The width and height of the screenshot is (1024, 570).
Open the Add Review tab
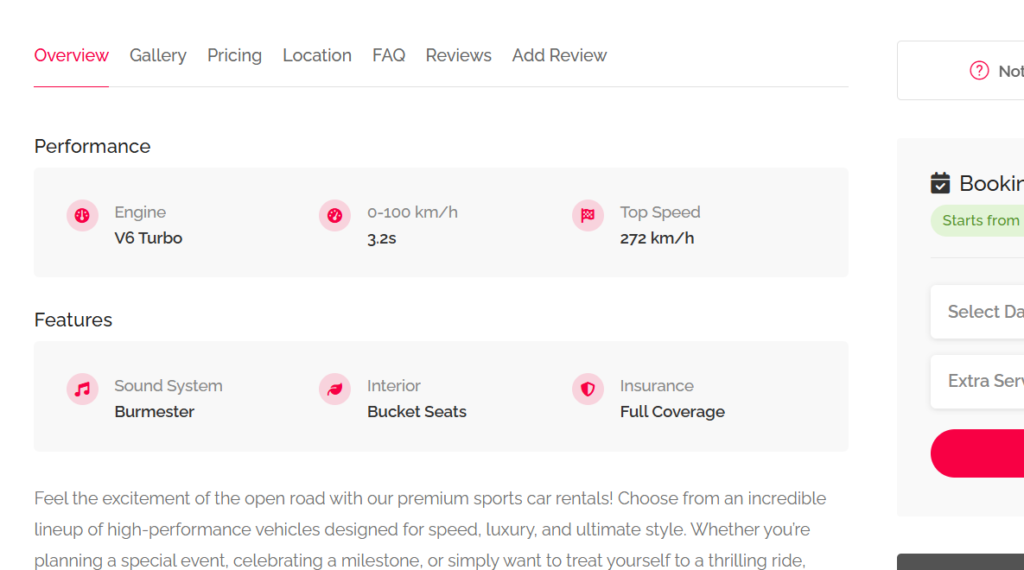(x=559, y=56)
